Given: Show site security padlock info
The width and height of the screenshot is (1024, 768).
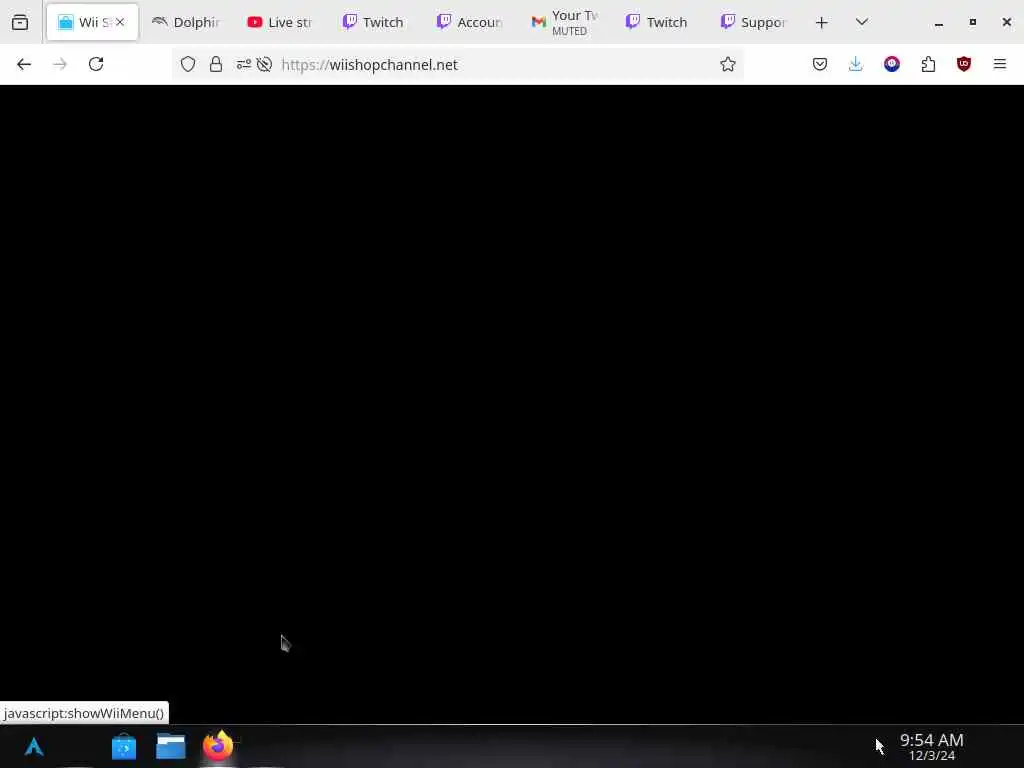Looking at the screenshot, I should [216, 64].
